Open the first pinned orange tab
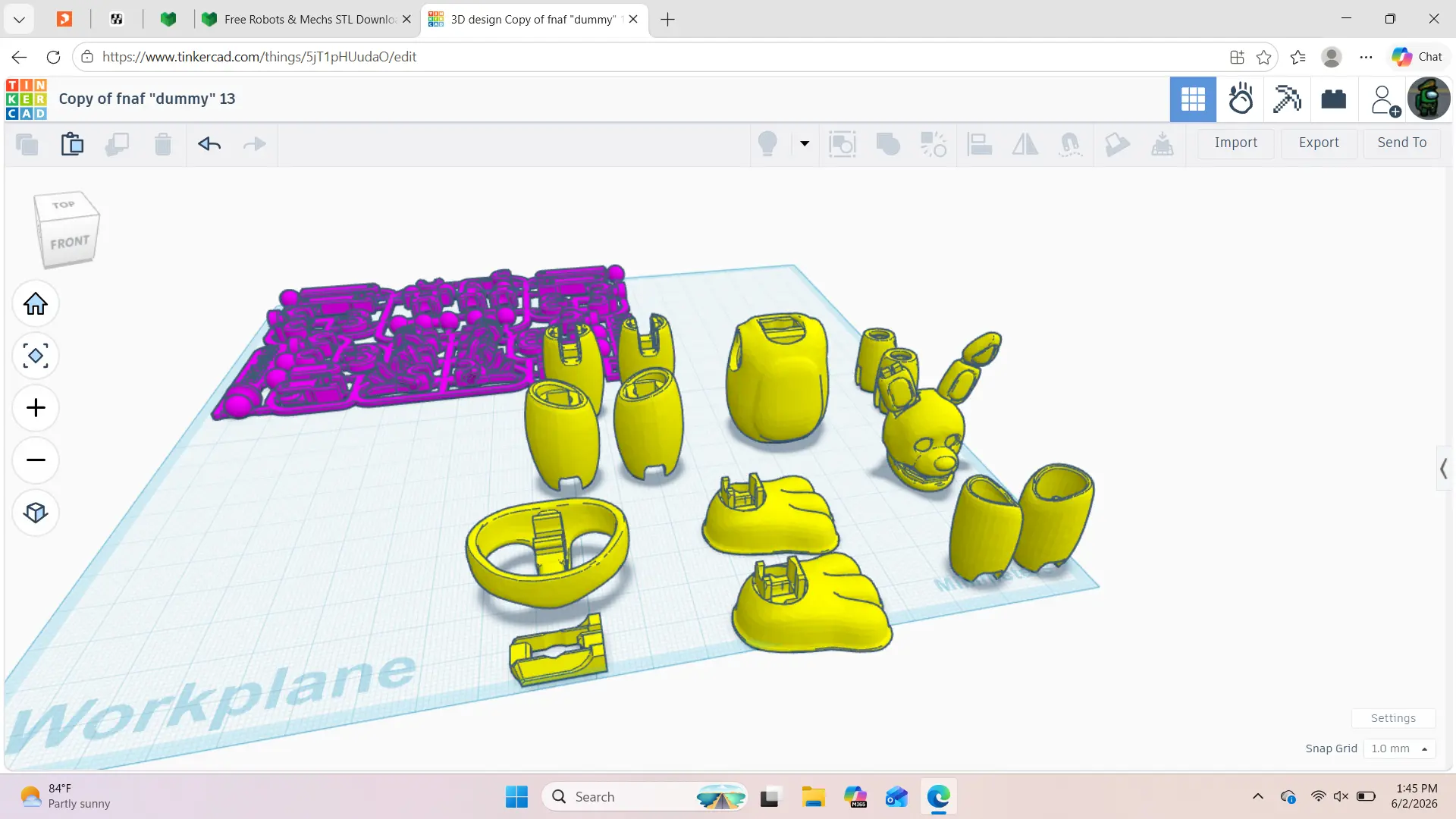 pos(64,20)
